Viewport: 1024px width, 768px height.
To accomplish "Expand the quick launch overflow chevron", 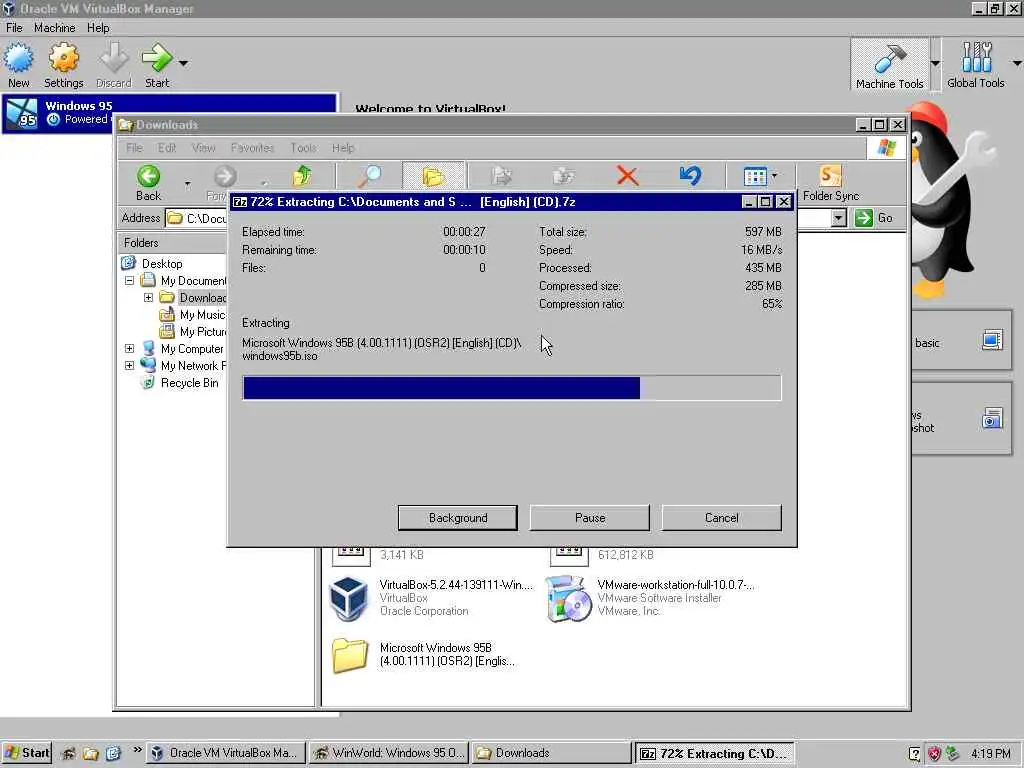I will pos(136,750).
